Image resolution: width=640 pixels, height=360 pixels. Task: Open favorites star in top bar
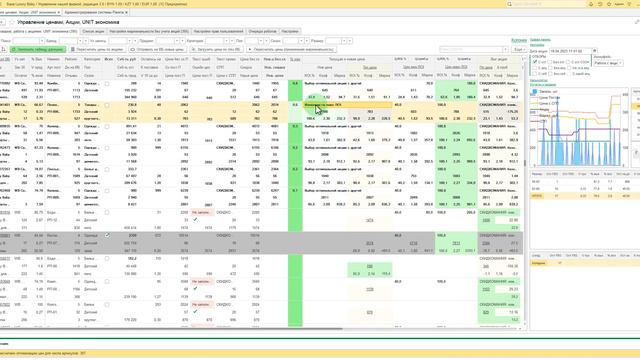609,4
